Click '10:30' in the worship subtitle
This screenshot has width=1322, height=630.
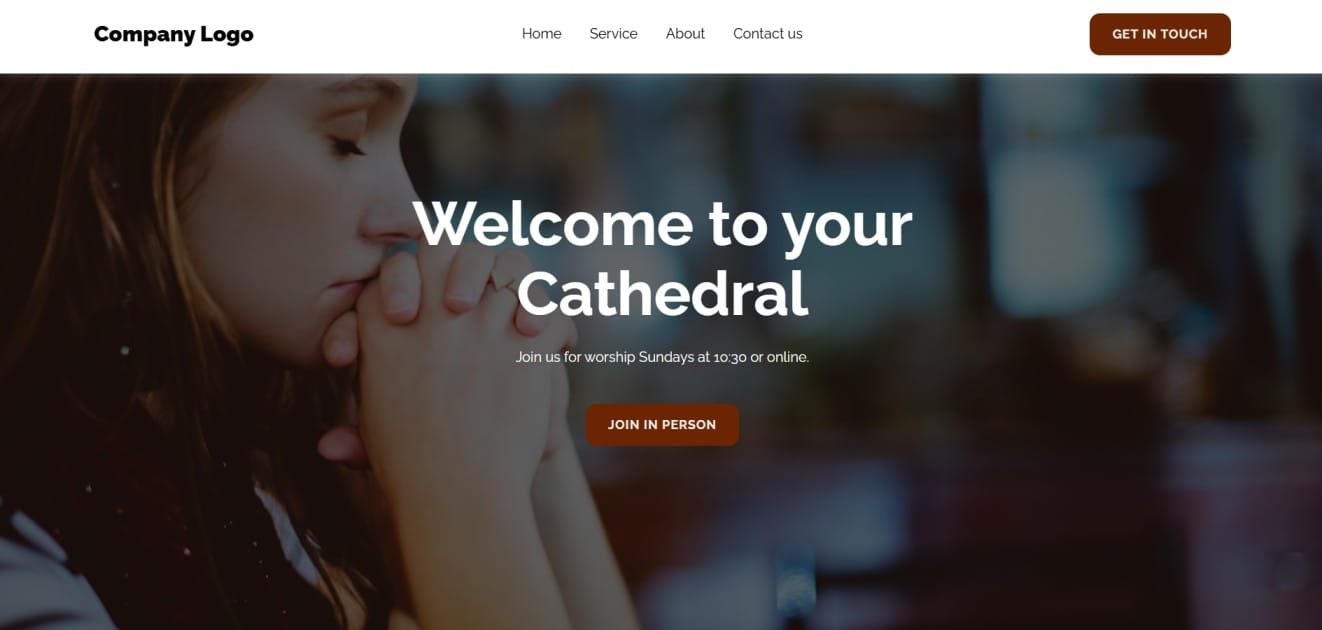click(730, 357)
